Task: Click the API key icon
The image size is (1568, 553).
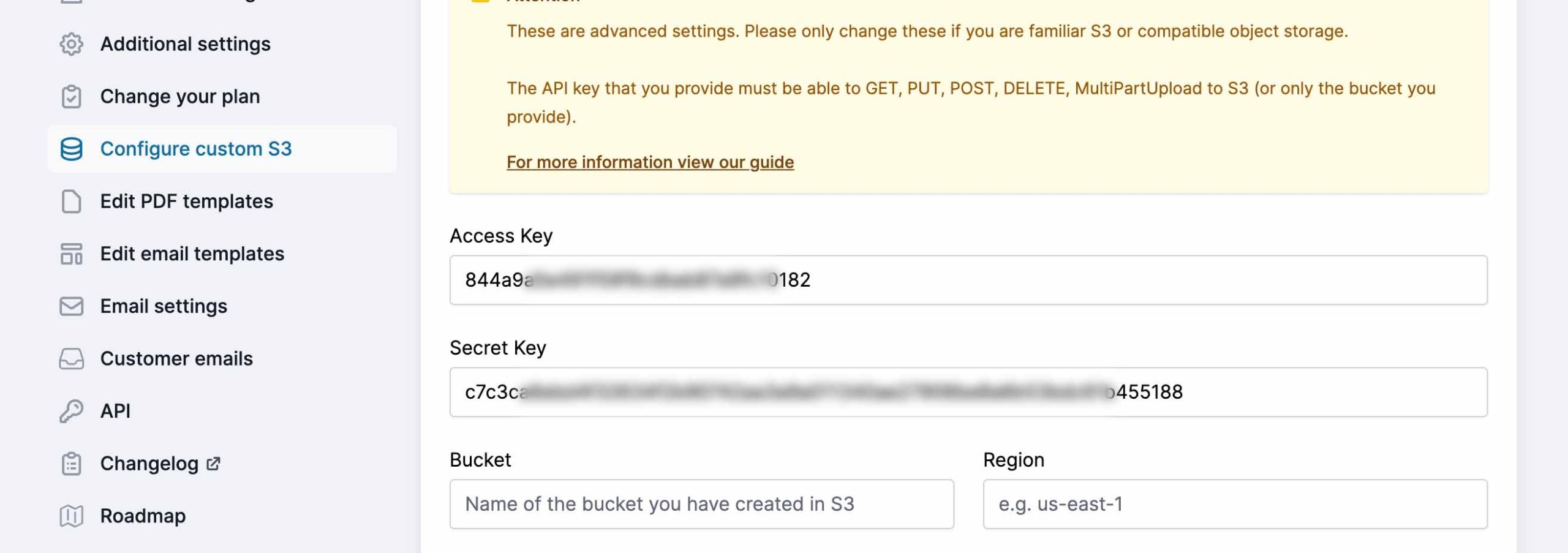Action: [72, 411]
